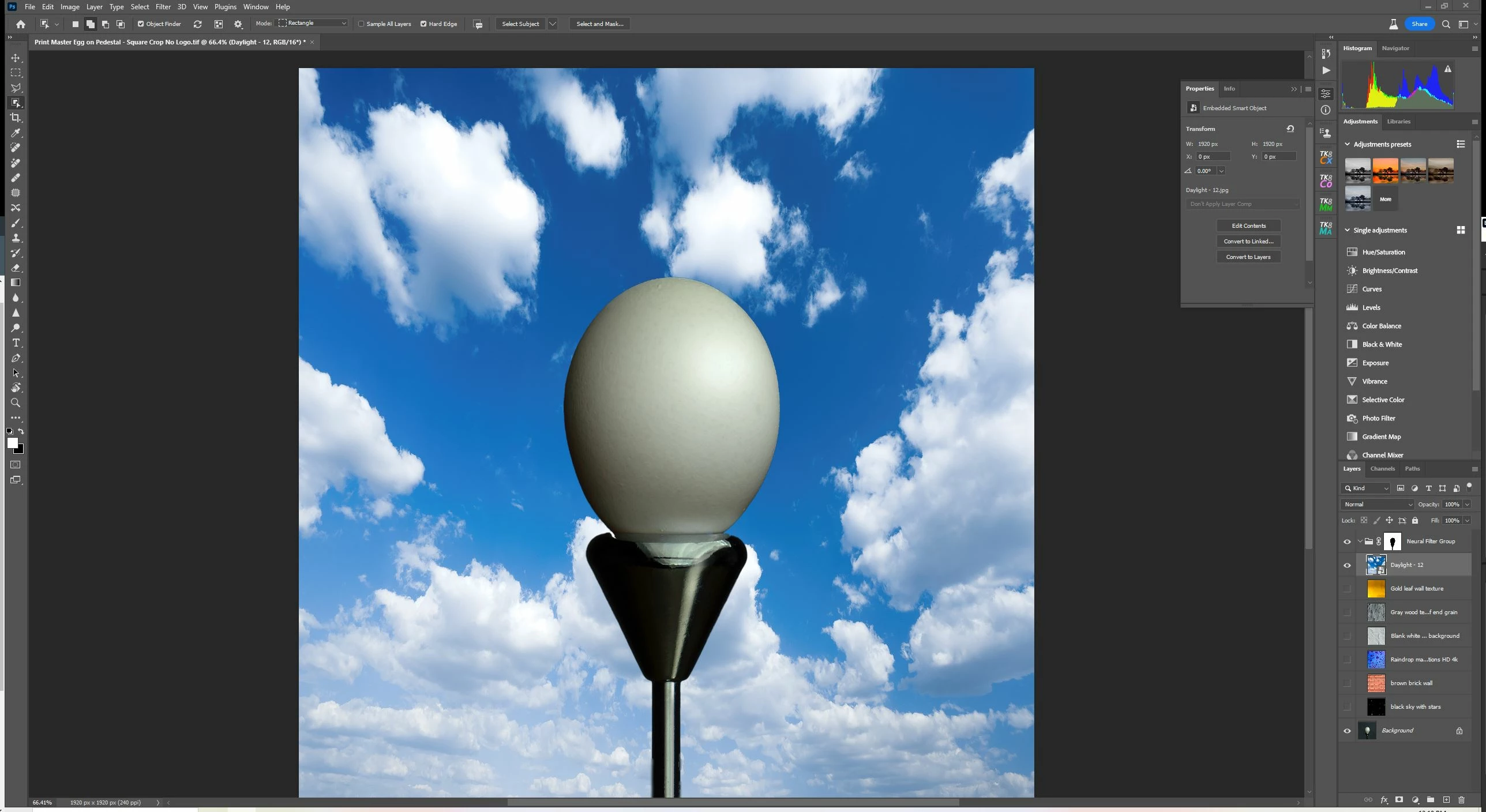
Task: Open the selection Mode Rectangle dropdown
Action: 313,23
